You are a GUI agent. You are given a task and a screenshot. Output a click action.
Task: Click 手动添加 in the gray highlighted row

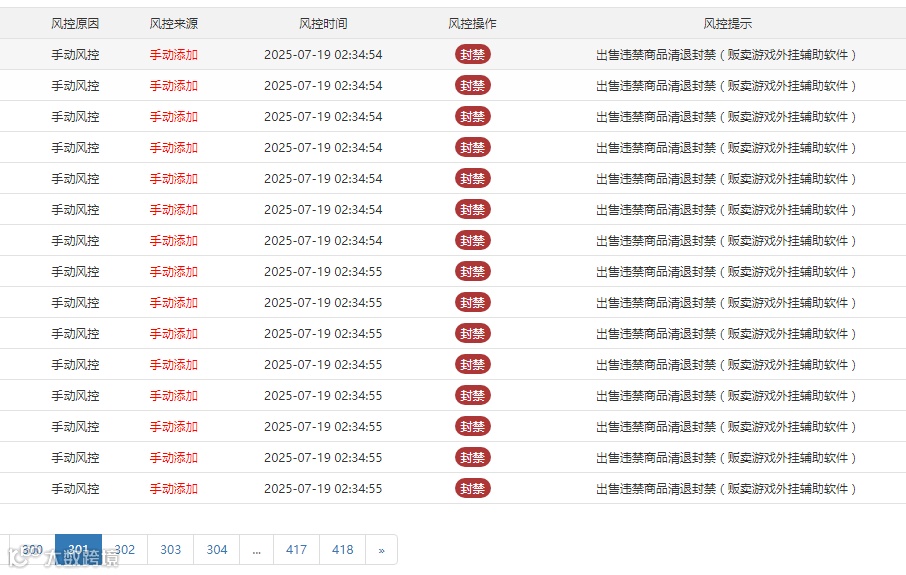point(173,55)
